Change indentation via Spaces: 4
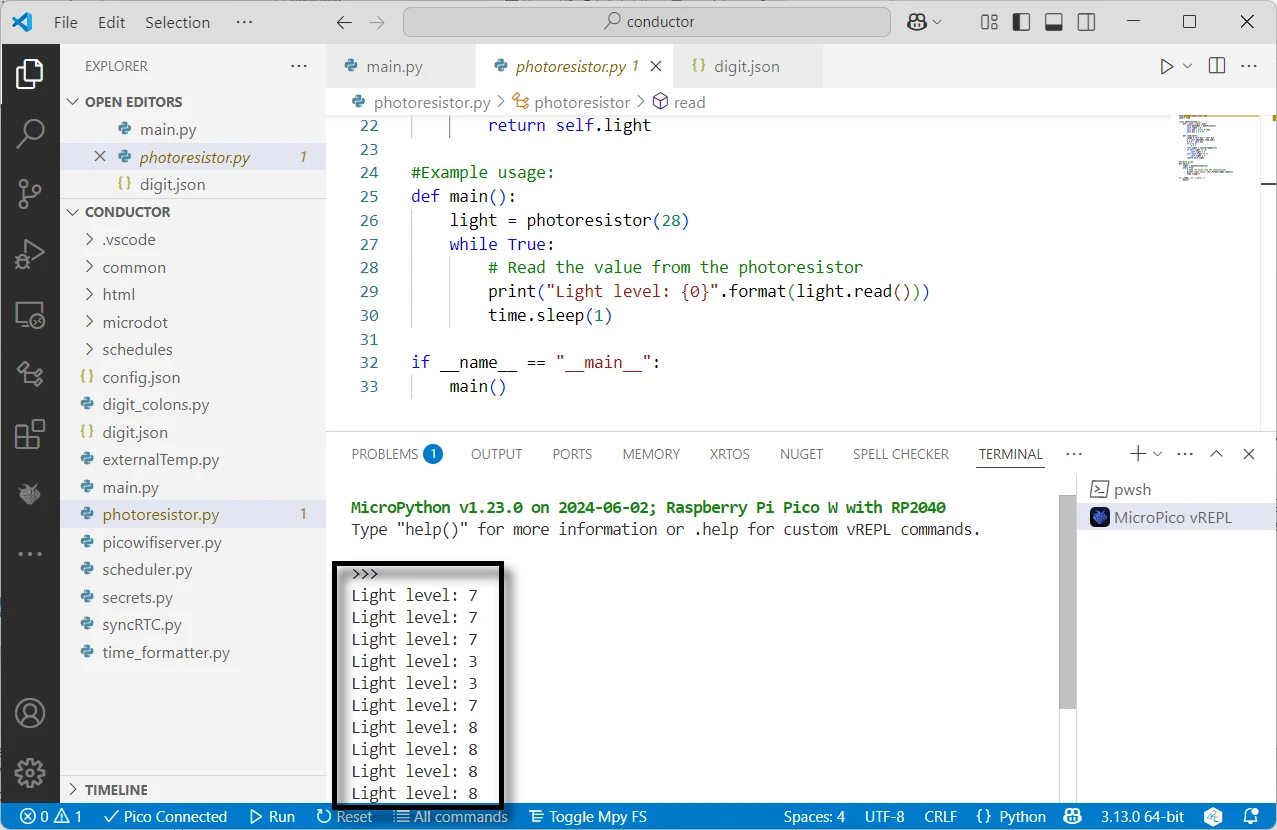1277x830 pixels. pos(814,816)
